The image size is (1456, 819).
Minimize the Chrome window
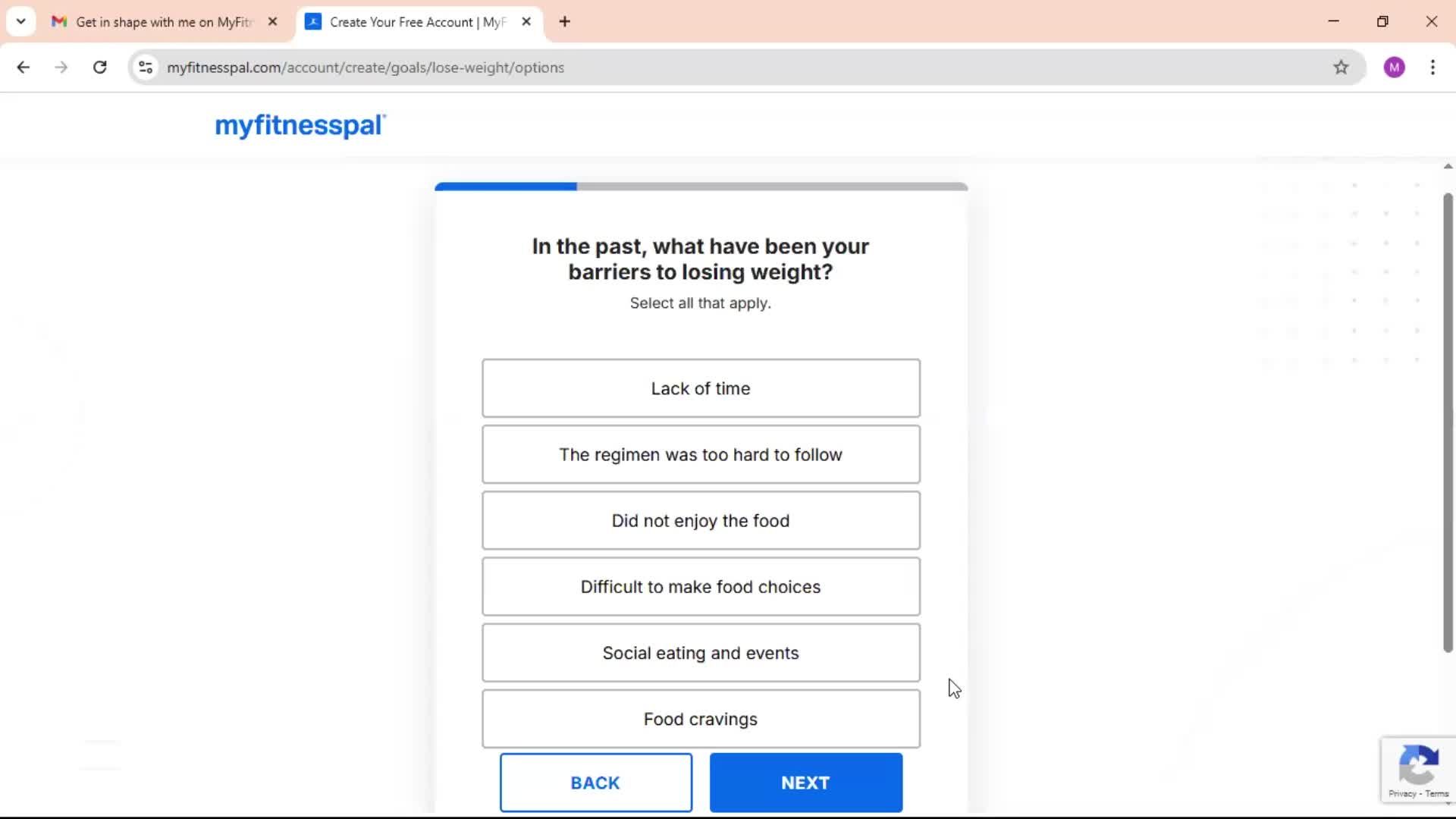(x=1334, y=21)
